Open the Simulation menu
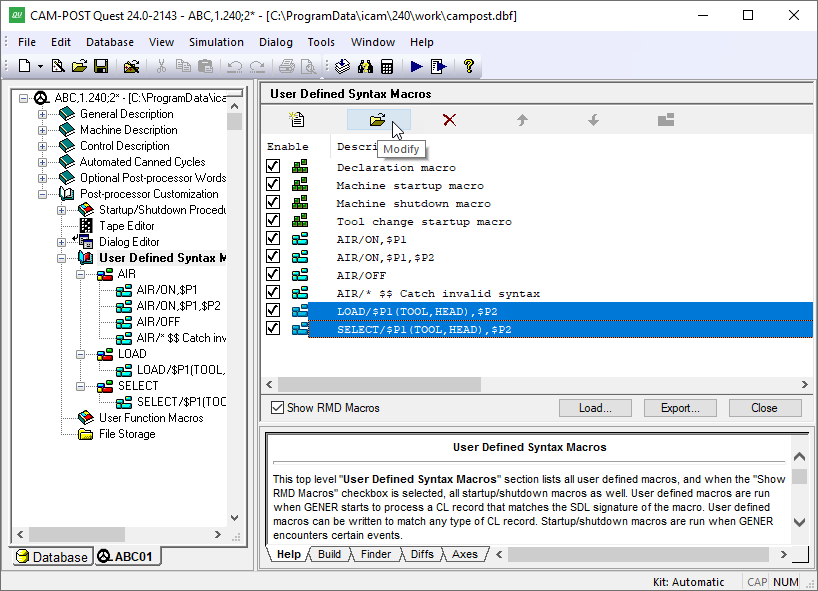Viewport: 818px width, 591px height. 216,42
